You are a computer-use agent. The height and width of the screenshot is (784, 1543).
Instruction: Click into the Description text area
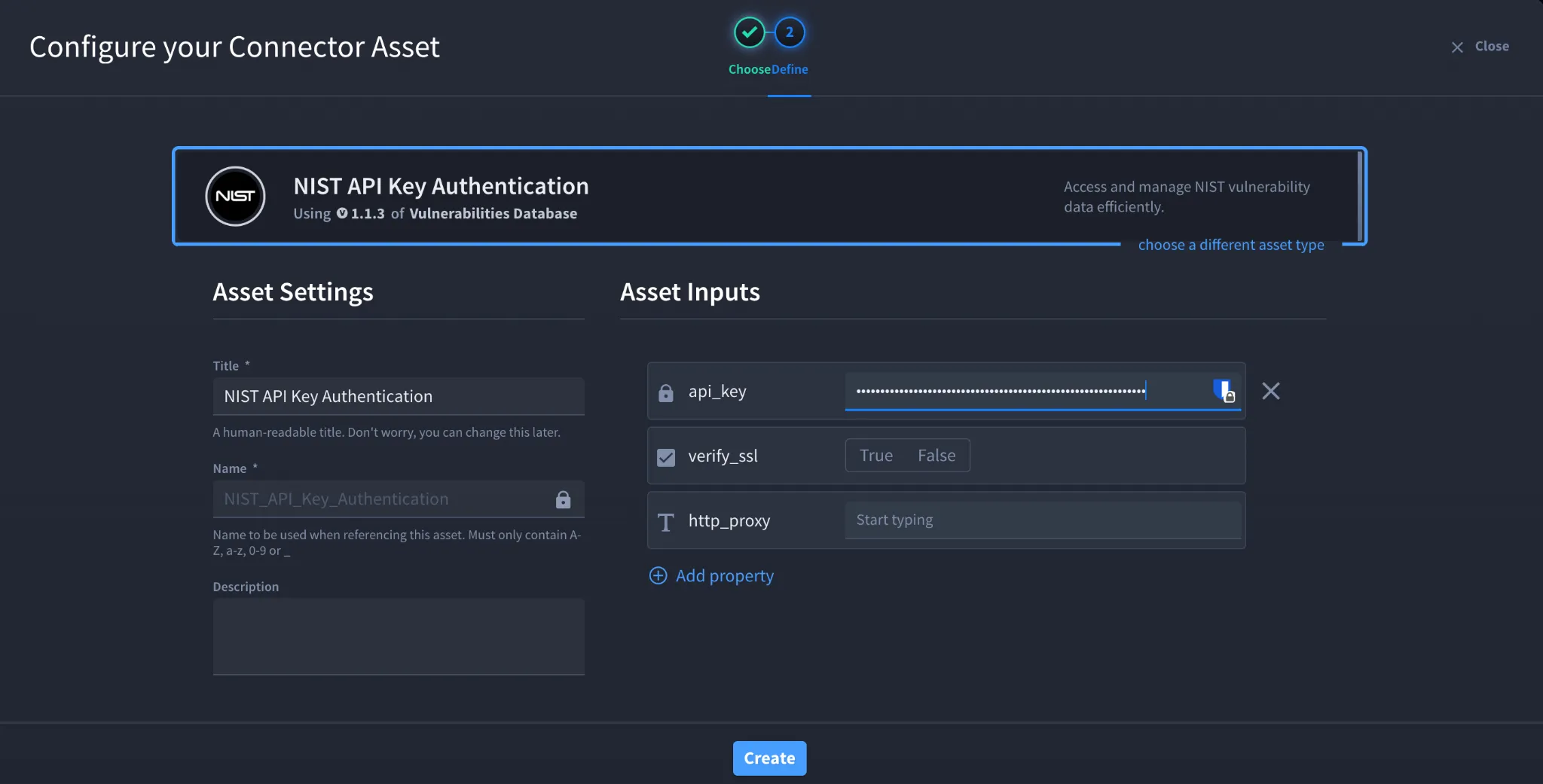[x=399, y=636]
